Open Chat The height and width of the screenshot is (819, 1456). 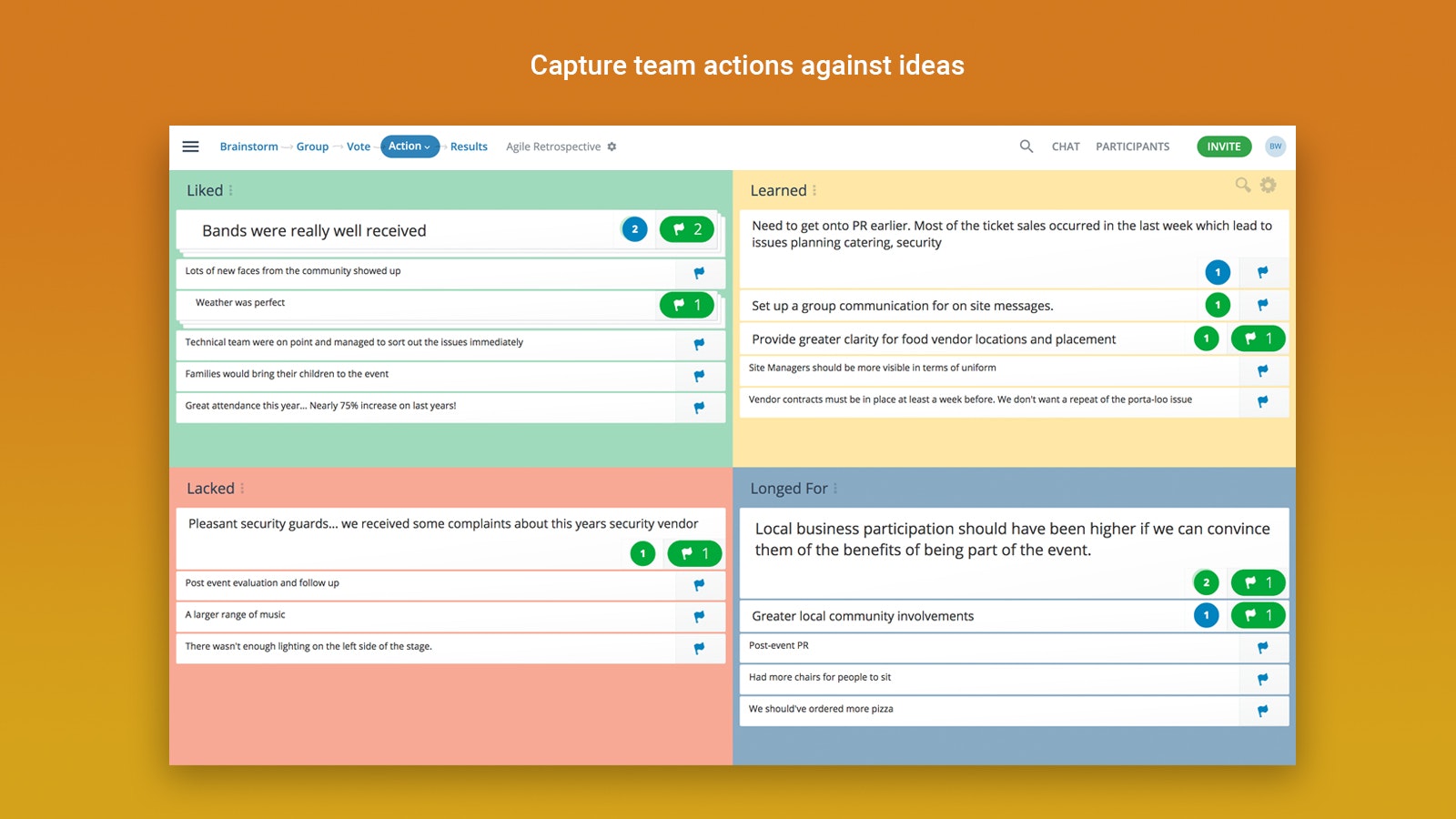pyautogui.click(x=1065, y=146)
